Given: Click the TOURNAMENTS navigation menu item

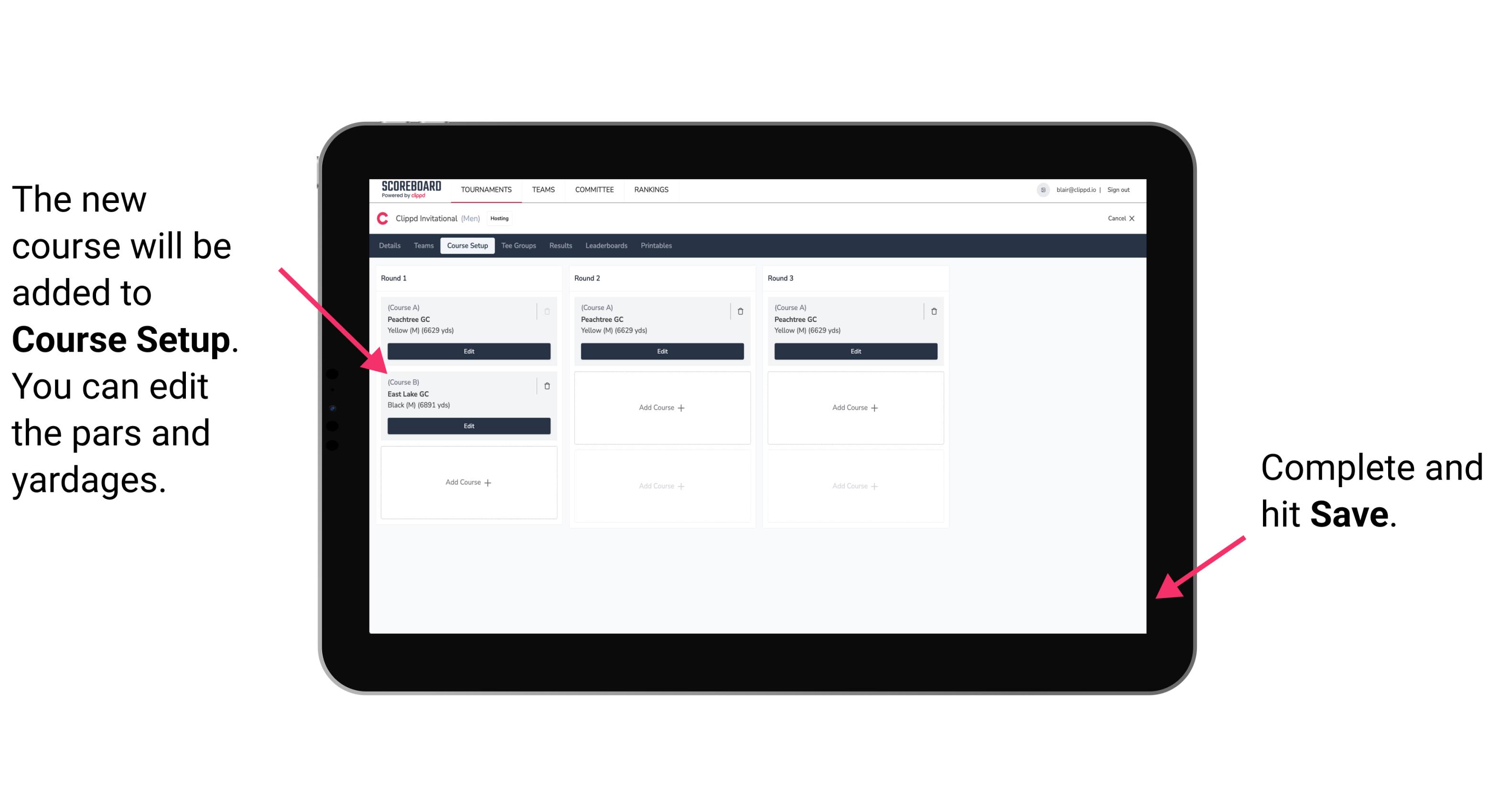Looking at the screenshot, I should tap(488, 191).
